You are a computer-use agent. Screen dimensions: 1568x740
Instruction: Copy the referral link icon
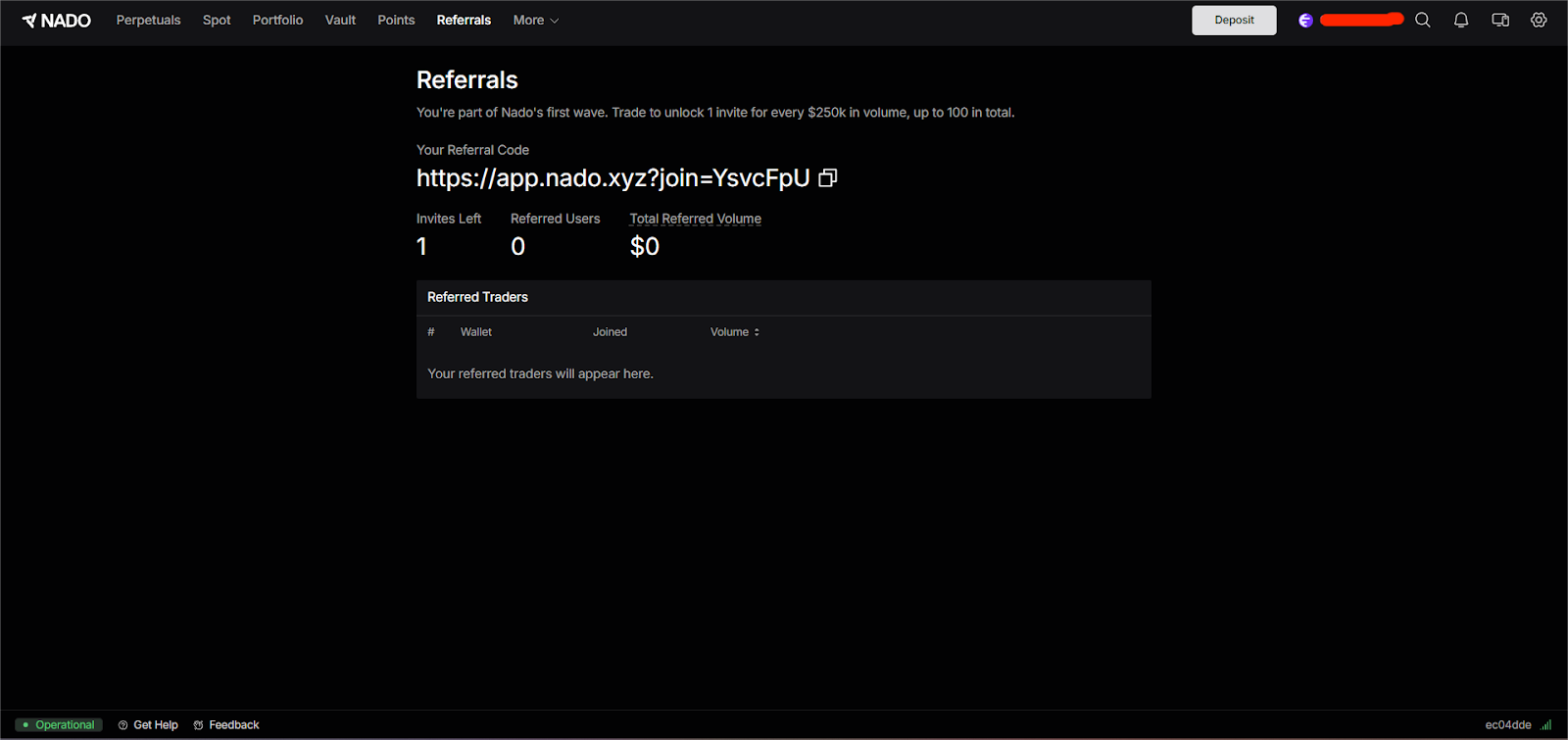pyautogui.click(x=828, y=177)
